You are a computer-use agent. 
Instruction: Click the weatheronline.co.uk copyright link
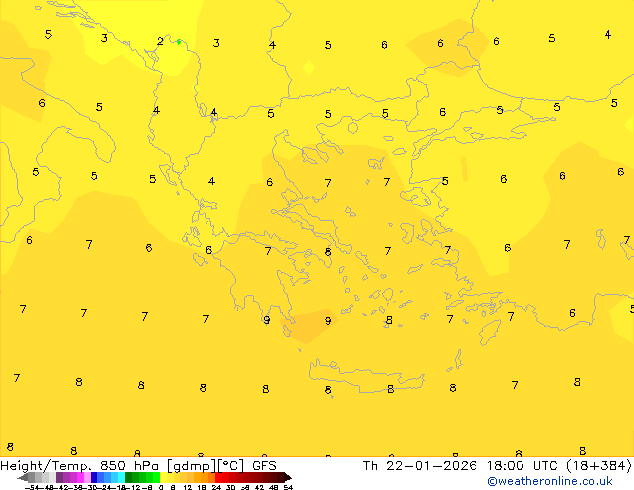(550, 481)
